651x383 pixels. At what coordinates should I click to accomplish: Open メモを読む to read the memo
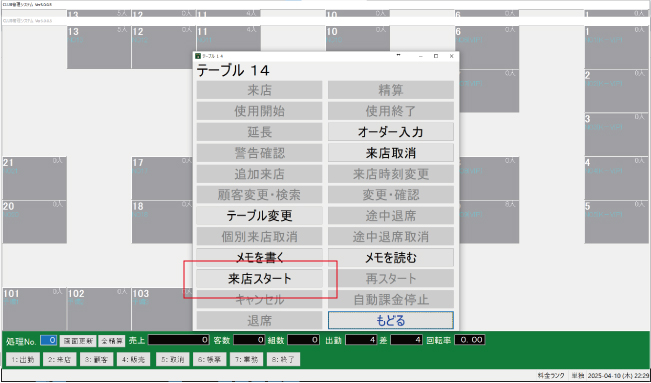click(390, 258)
